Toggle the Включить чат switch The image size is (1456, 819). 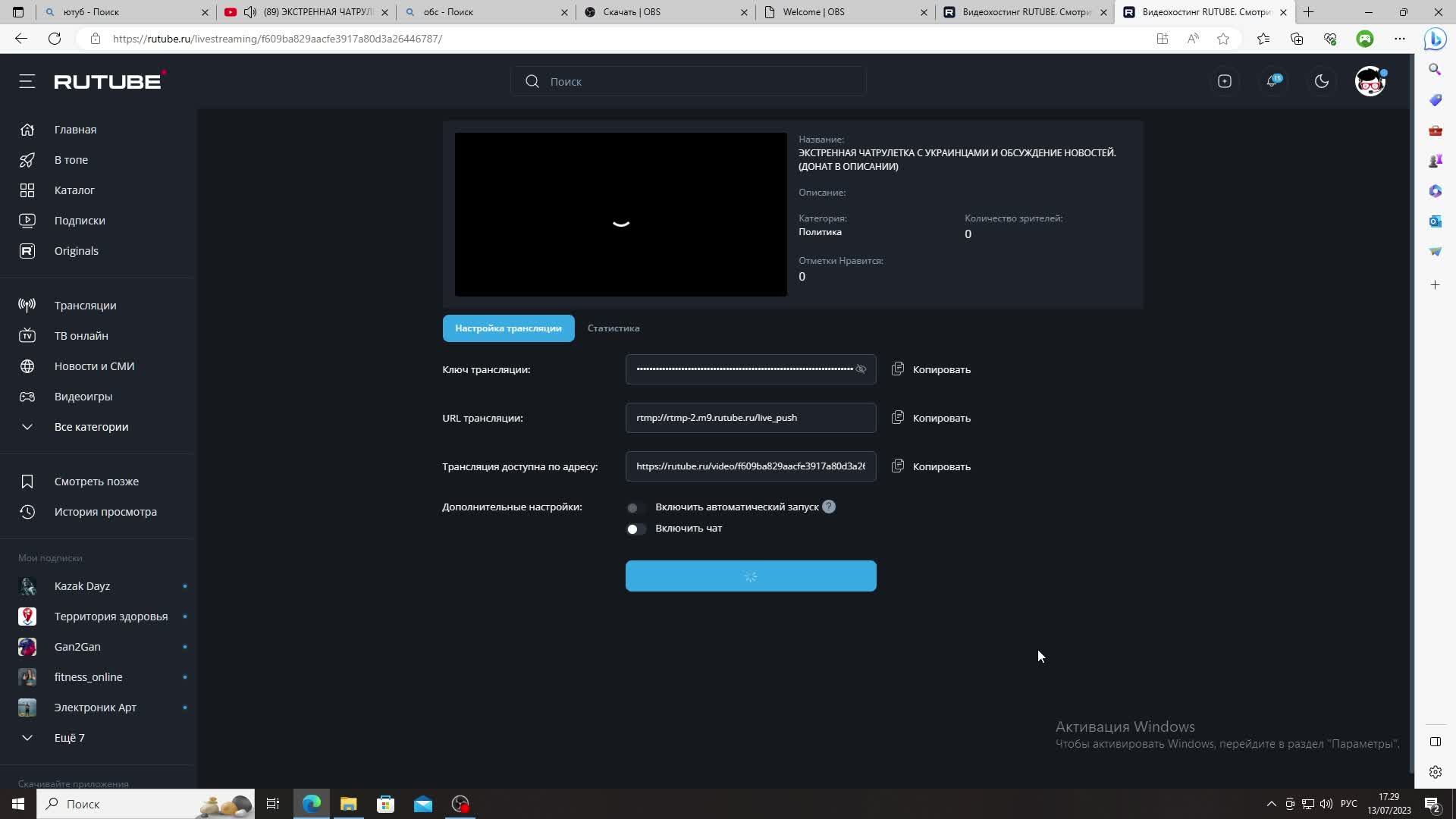(635, 529)
